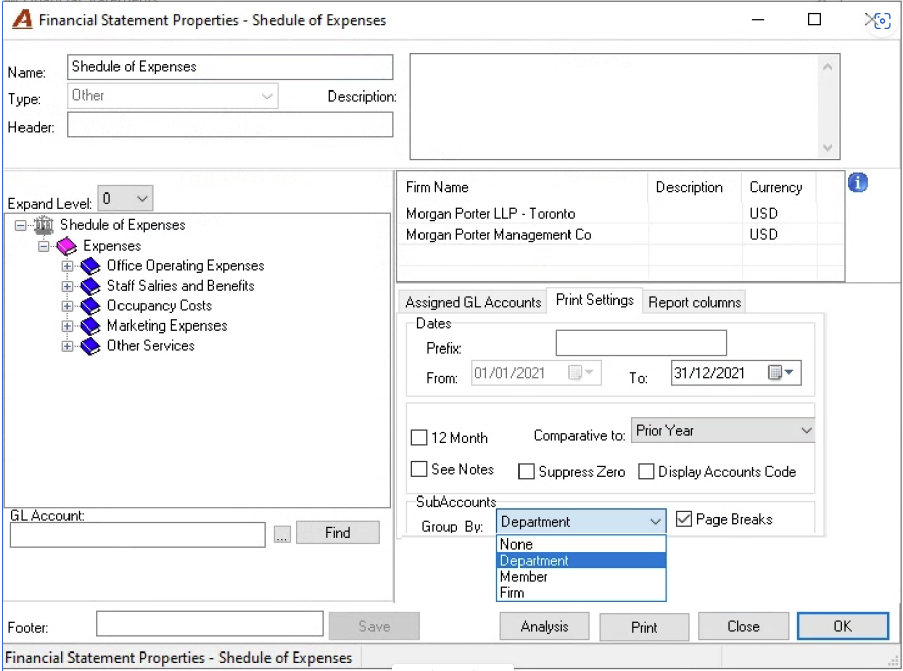Switch to Assigned GL Accounts tab
The width and height of the screenshot is (903, 671).
pos(473,302)
